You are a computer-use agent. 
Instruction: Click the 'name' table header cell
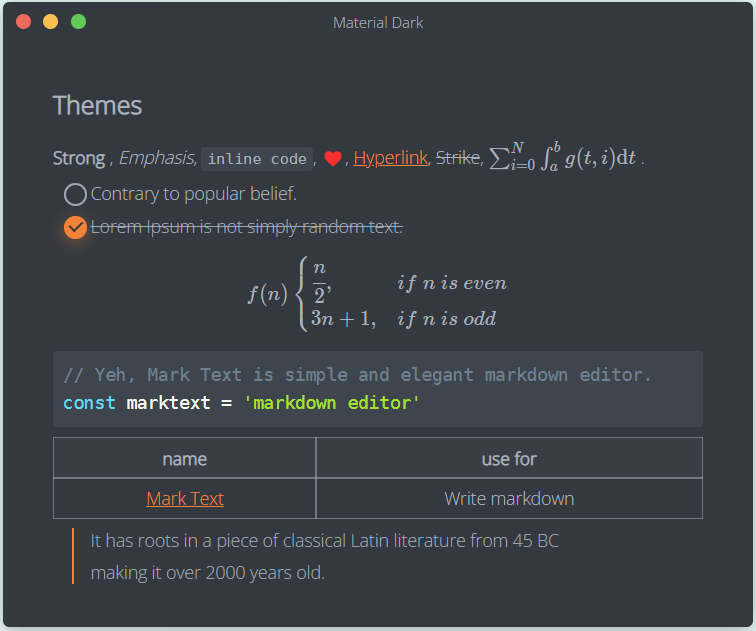coord(184,458)
